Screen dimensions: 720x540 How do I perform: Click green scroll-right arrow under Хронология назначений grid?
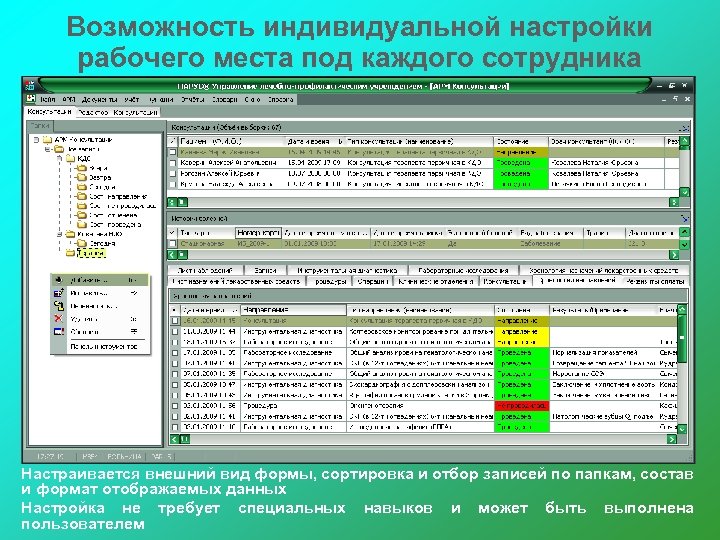coord(672,439)
